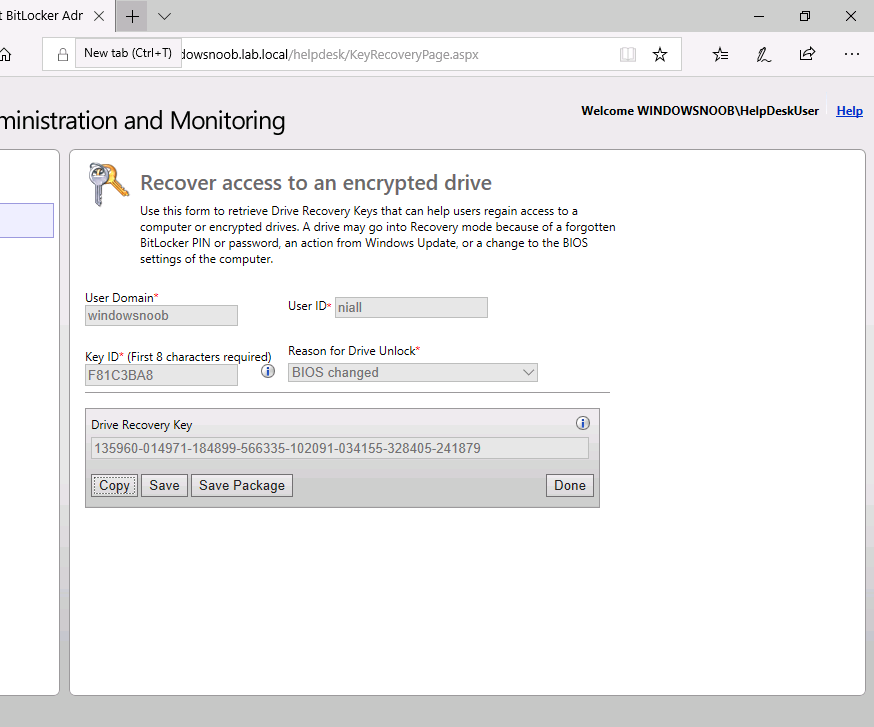Restore down the browser window
Image resolution: width=874 pixels, height=727 pixels.
(804, 16)
